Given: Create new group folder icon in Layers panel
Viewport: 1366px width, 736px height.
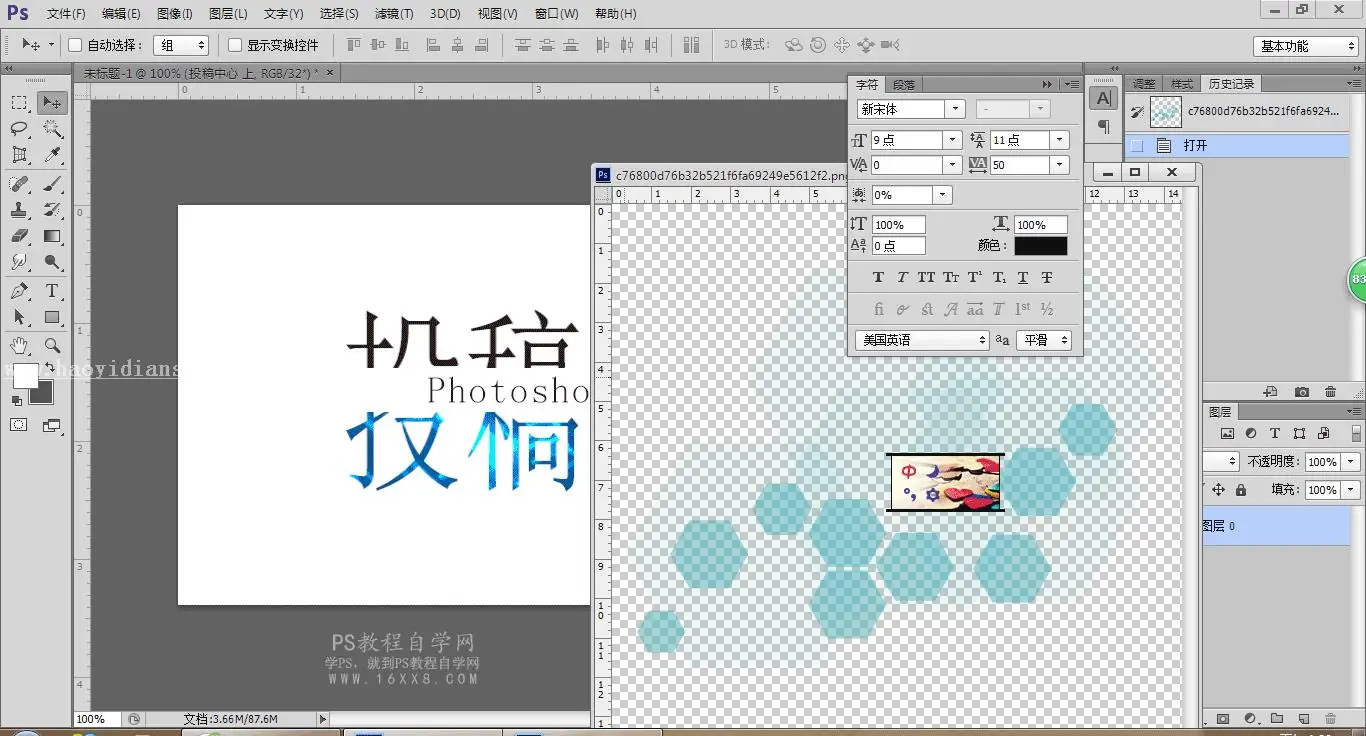Looking at the screenshot, I should click(1277, 718).
